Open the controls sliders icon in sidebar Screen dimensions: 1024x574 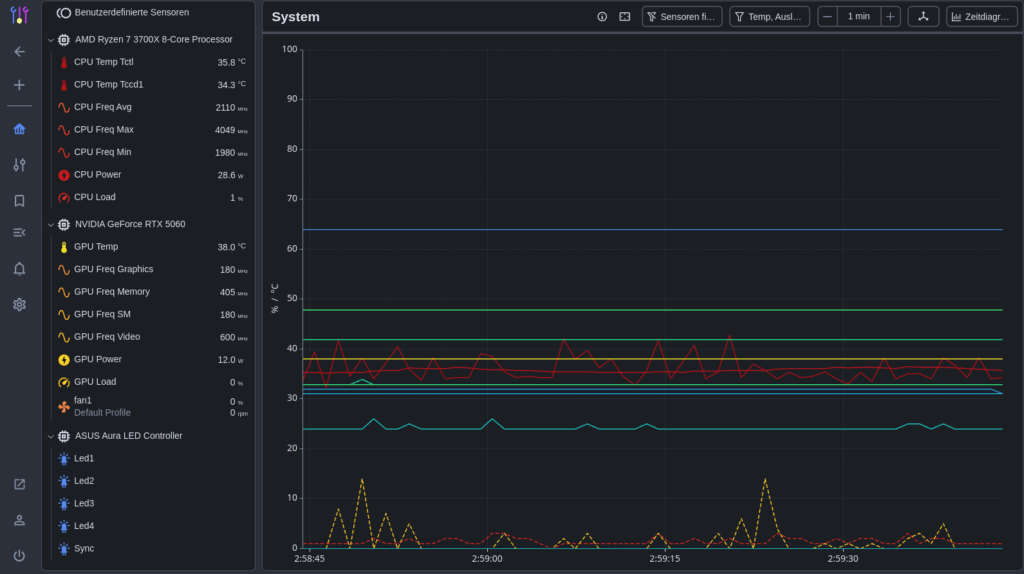pyautogui.click(x=19, y=165)
